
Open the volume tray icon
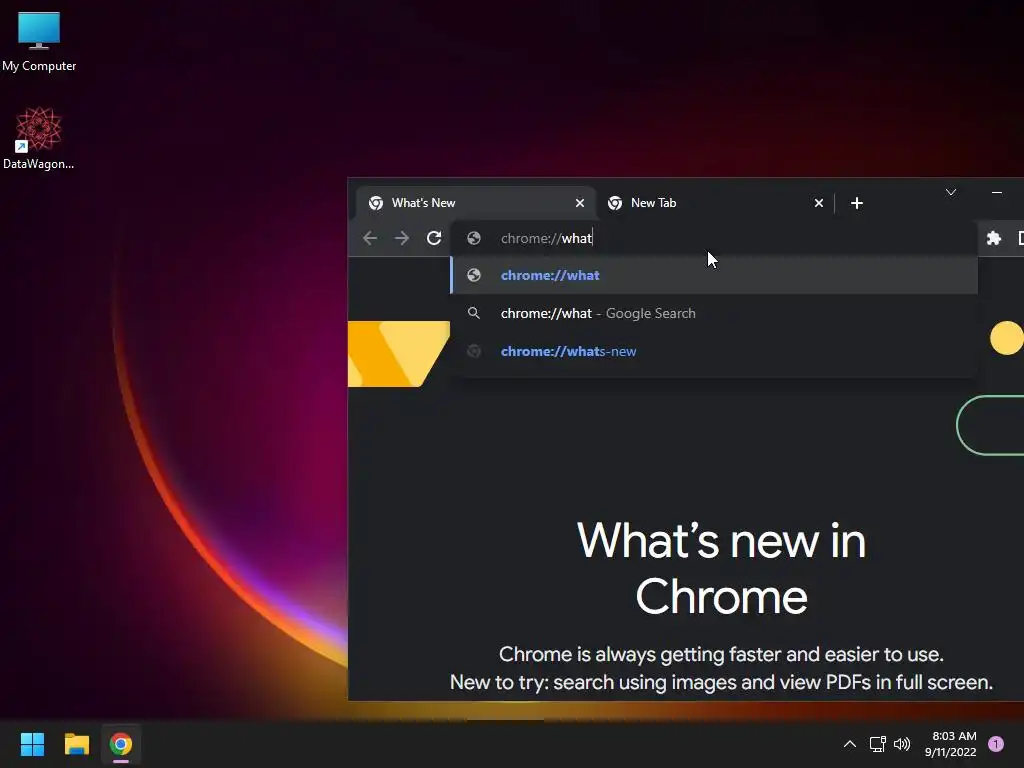(902, 744)
